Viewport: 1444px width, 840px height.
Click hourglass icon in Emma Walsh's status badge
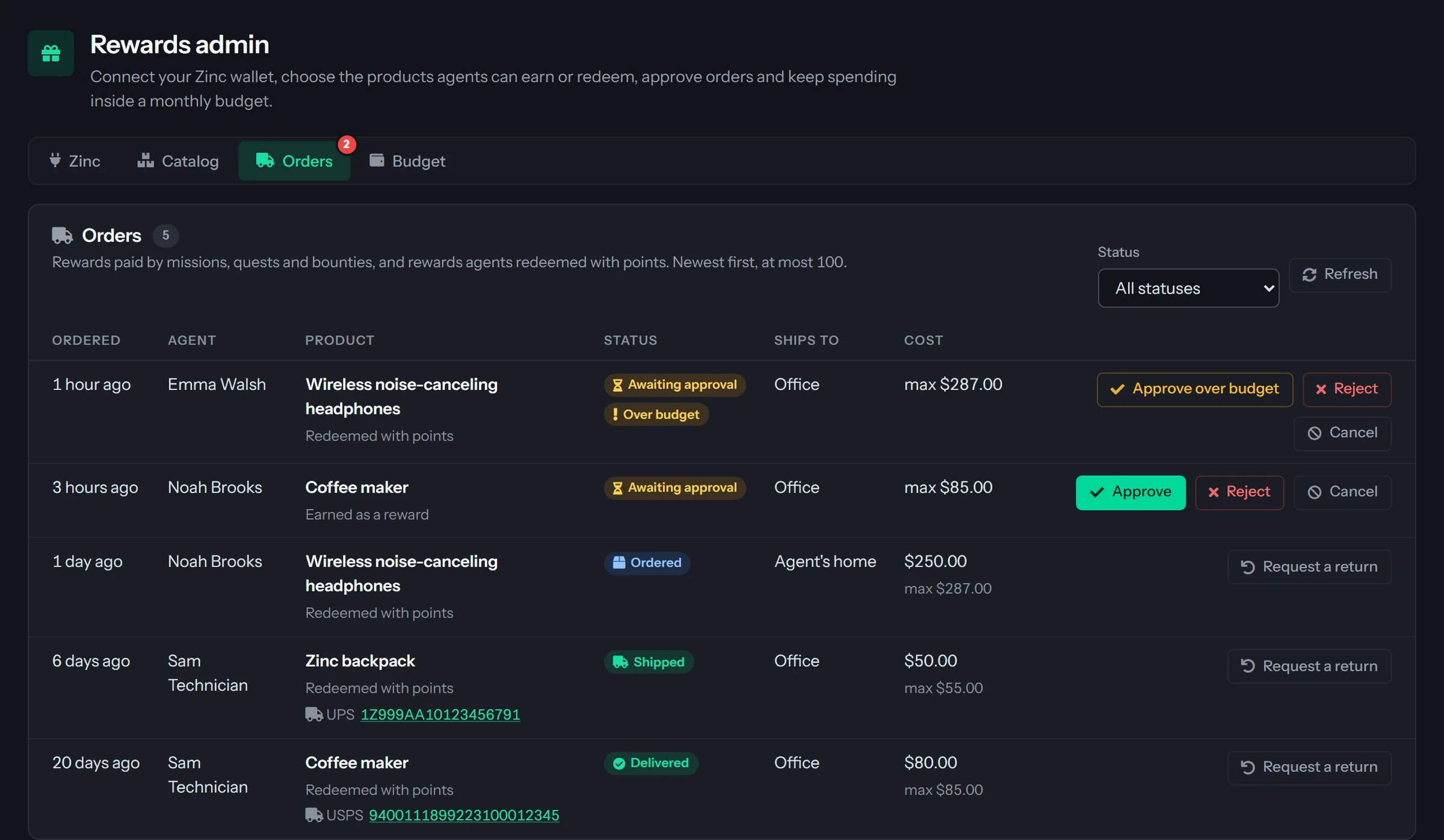tap(617, 384)
